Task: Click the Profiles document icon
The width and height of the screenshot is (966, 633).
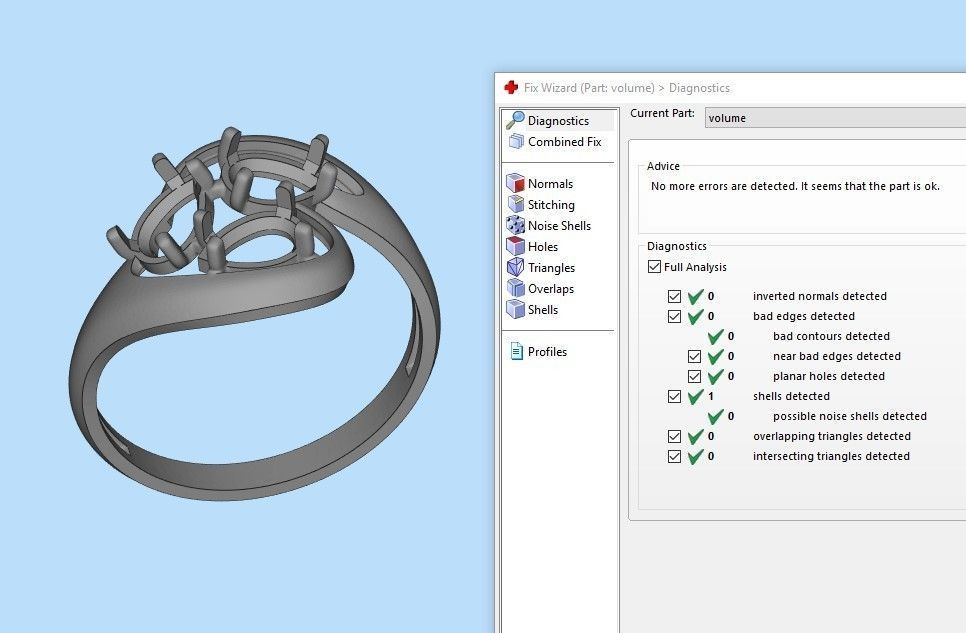Action: [x=516, y=351]
